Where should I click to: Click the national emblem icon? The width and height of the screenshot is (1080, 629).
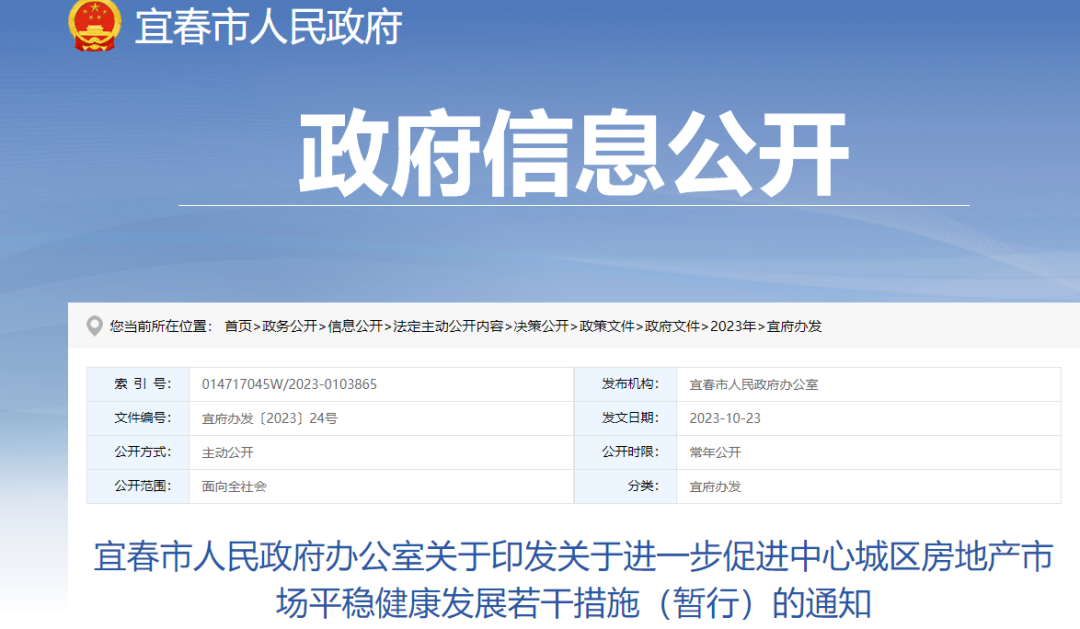[94, 25]
